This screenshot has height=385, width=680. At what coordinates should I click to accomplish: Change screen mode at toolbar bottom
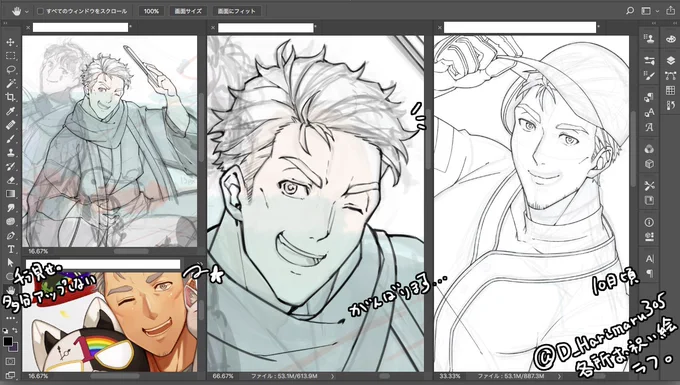tap(10, 375)
